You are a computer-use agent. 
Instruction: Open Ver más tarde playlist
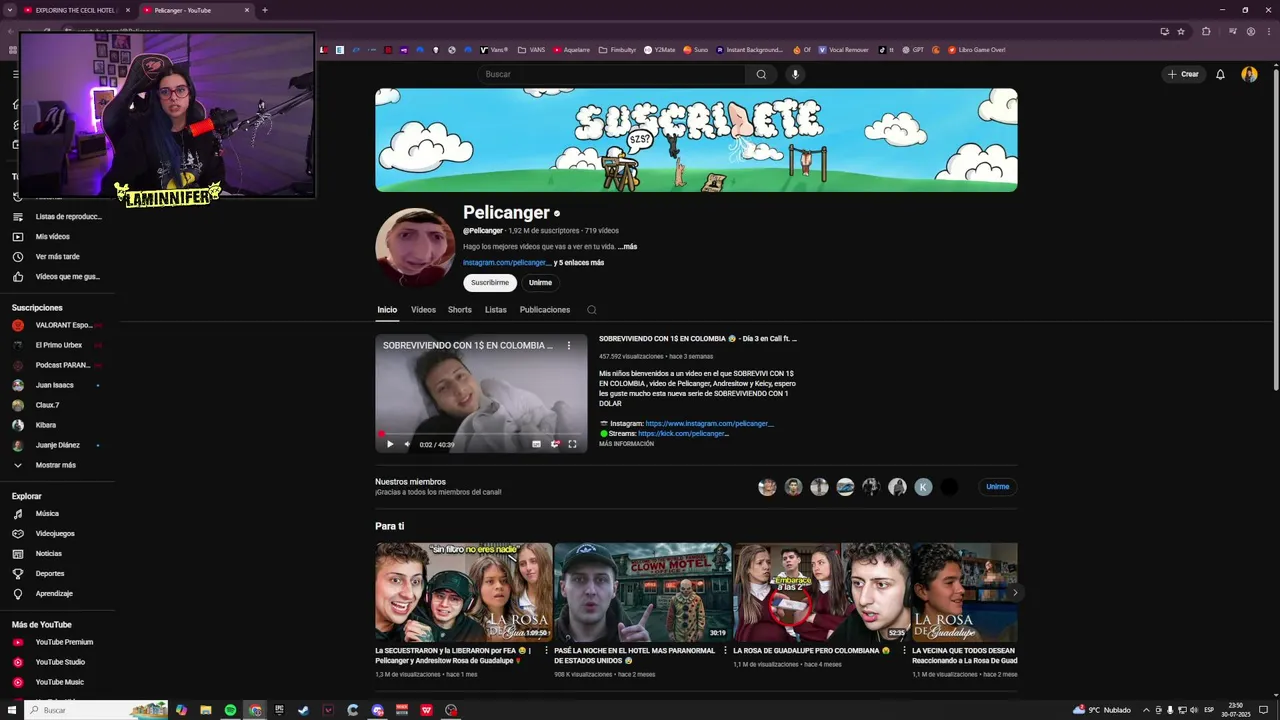(56, 257)
